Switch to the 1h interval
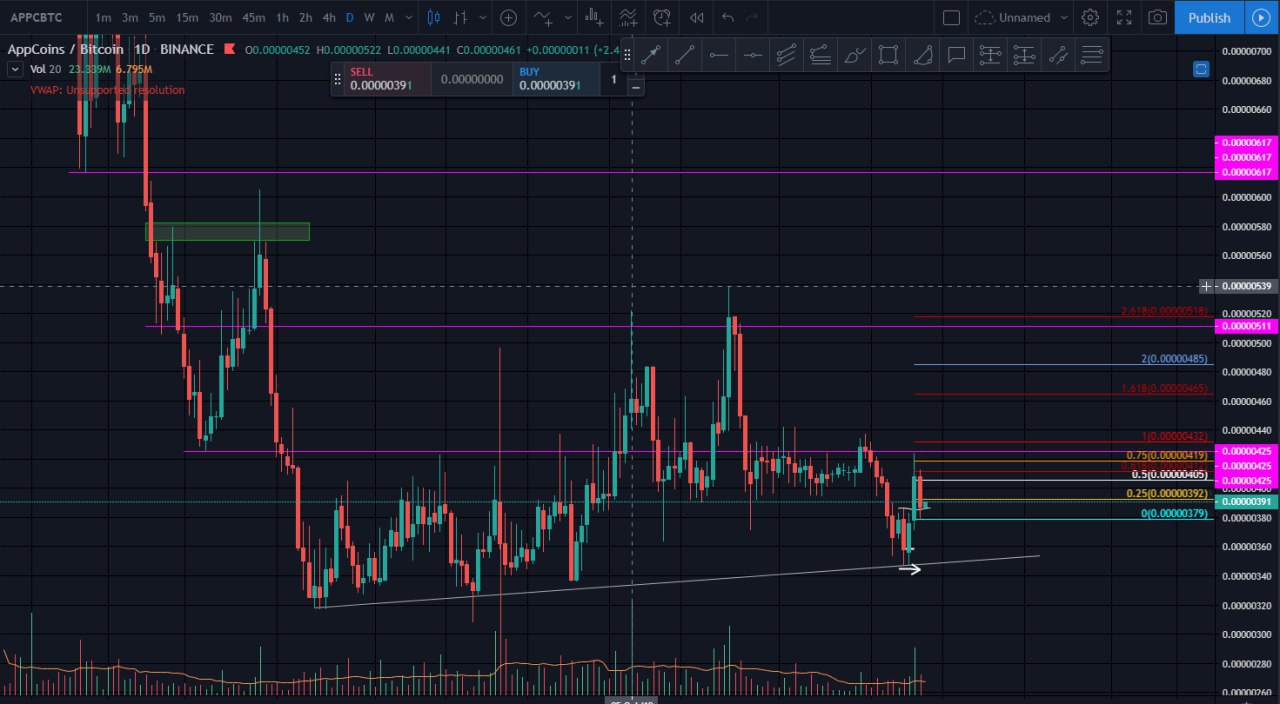Viewport: 1280px width, 704px height. (x=283, y=17)
